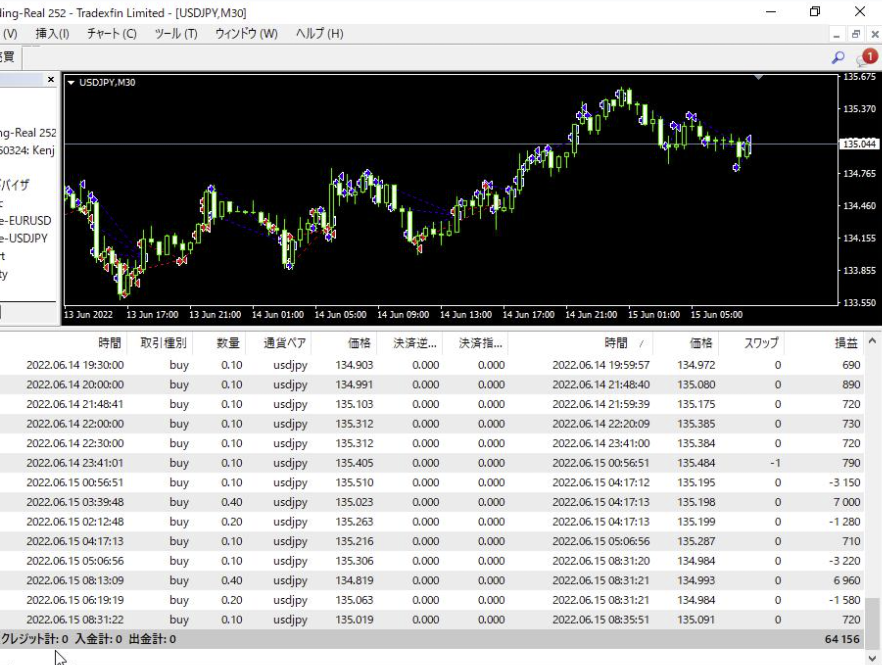882x665 pixels.
Task: Click the chart shift triangle marker
Action: [x=758, y=77]
